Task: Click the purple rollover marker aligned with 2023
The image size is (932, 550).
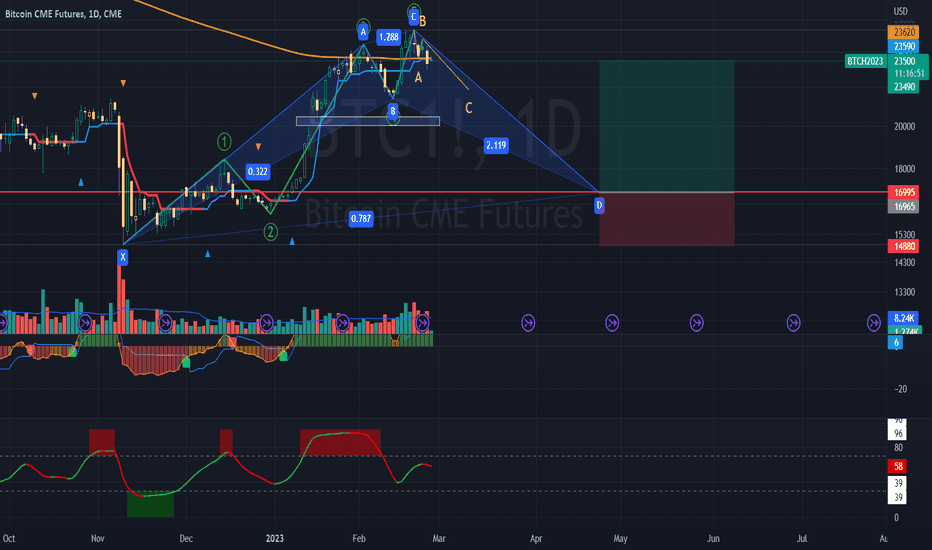Action: pyautogui.click(x=266, y=322)
